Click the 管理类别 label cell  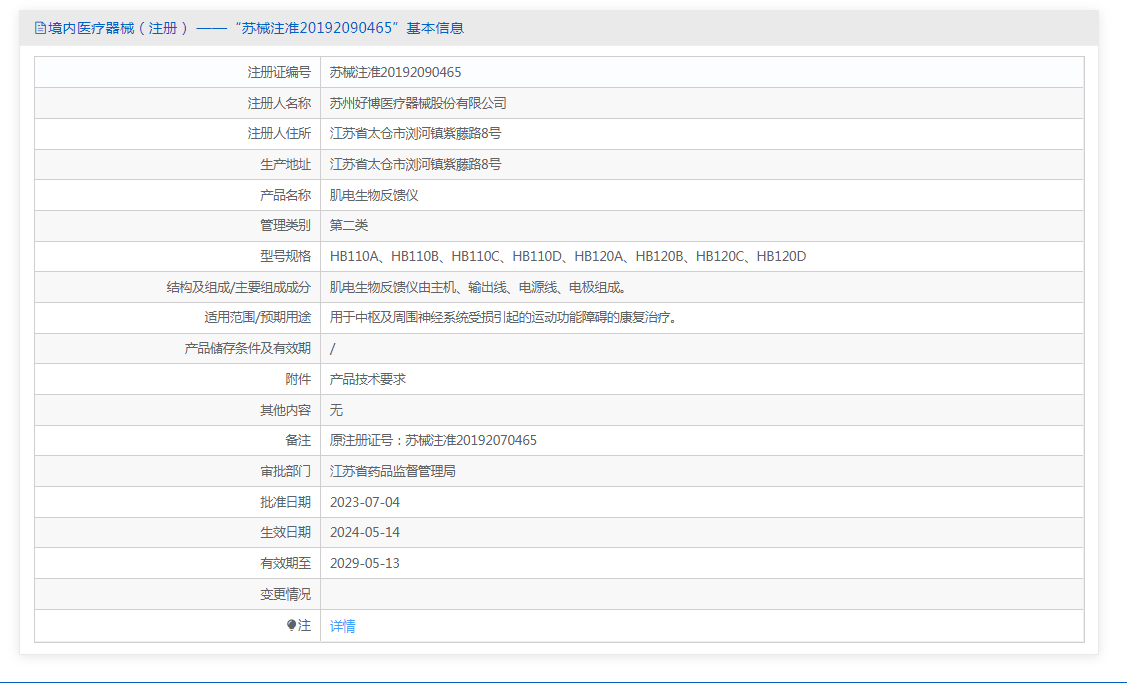[x=178, y=226]
